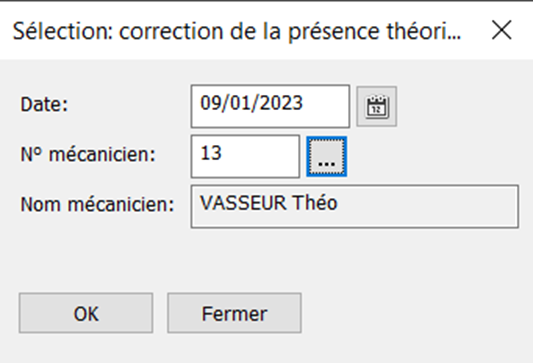Image resolution: width=533 pixels, height=363 pixels.
Task: Select the Nom mécanicien text box
Action: [x=355, y=206]
